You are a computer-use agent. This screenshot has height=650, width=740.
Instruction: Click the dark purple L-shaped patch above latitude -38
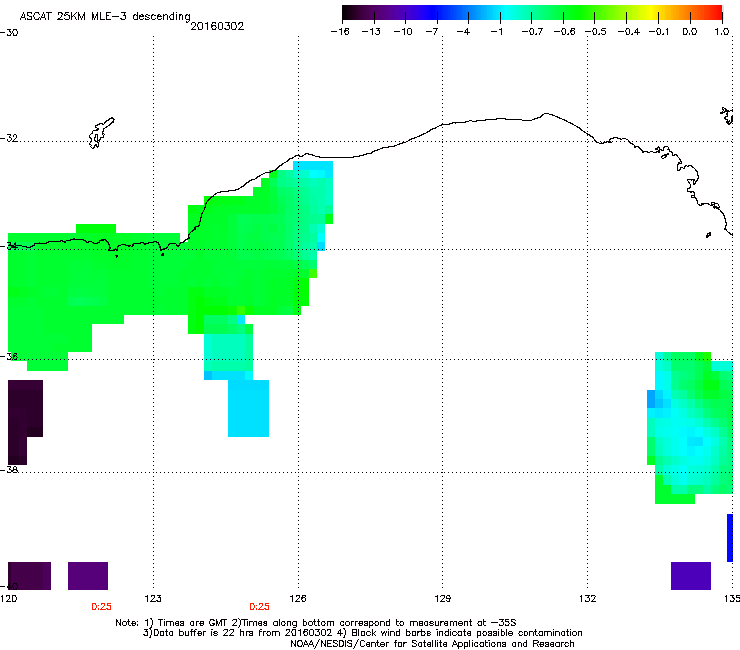pos(24,422)
